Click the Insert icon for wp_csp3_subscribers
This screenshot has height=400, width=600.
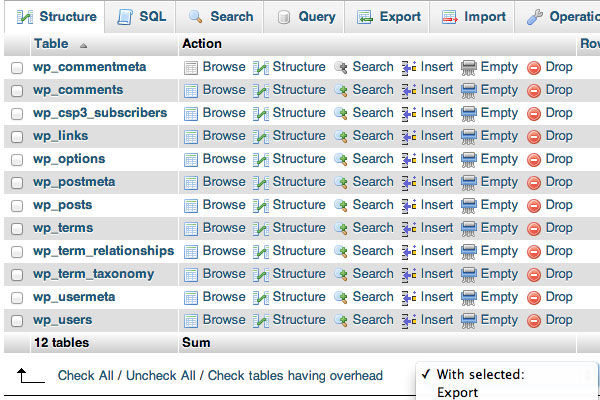409,114
